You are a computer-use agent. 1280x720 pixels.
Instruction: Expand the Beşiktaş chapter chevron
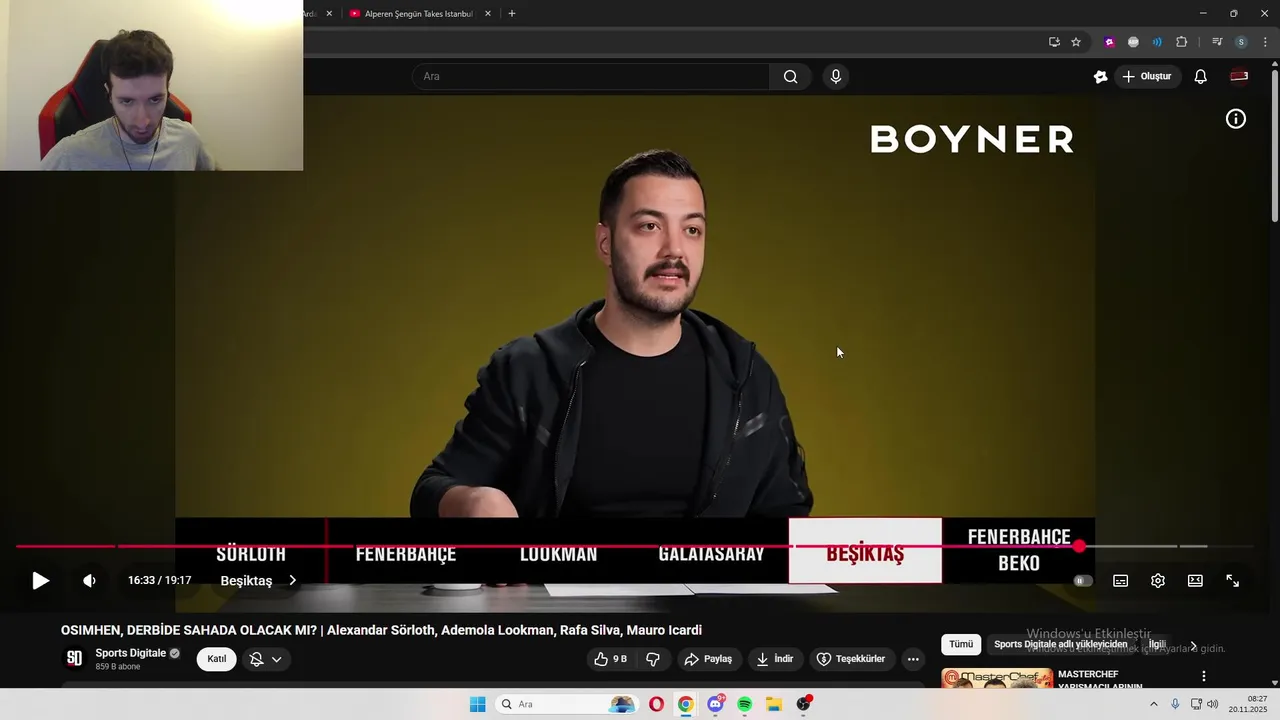point(292,581)
